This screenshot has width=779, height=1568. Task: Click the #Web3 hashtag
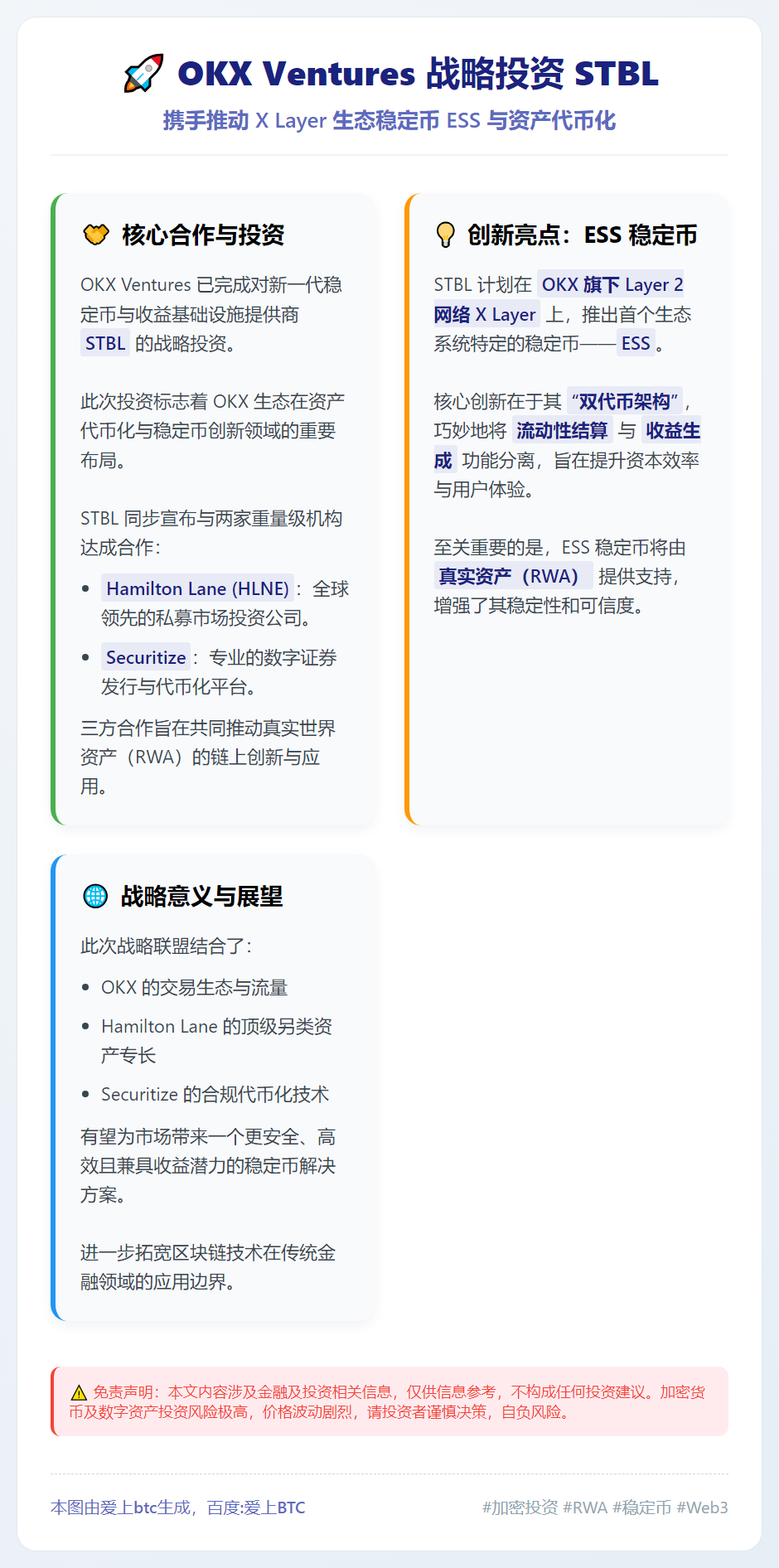point(702,1508)
